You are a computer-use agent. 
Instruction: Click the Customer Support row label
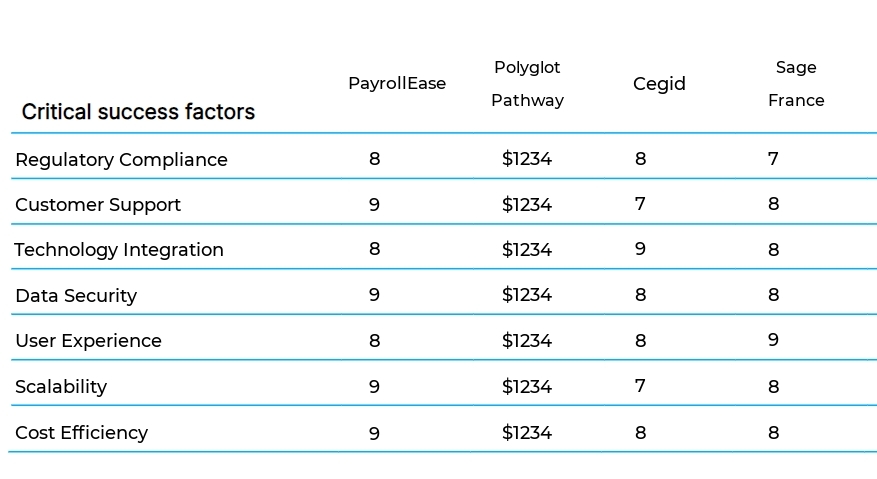(98, 205)
